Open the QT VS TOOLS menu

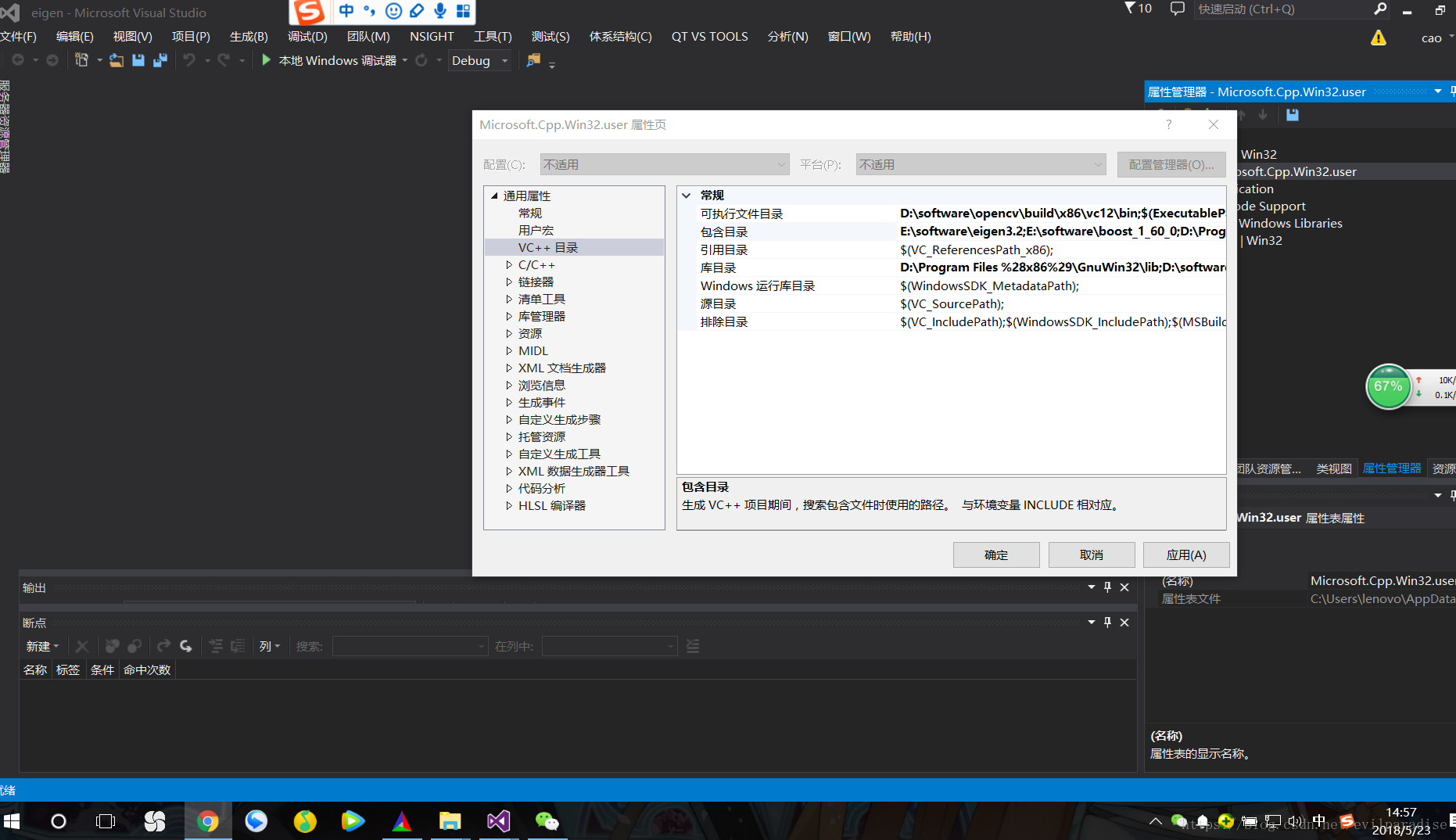click(x=709, y=37)
